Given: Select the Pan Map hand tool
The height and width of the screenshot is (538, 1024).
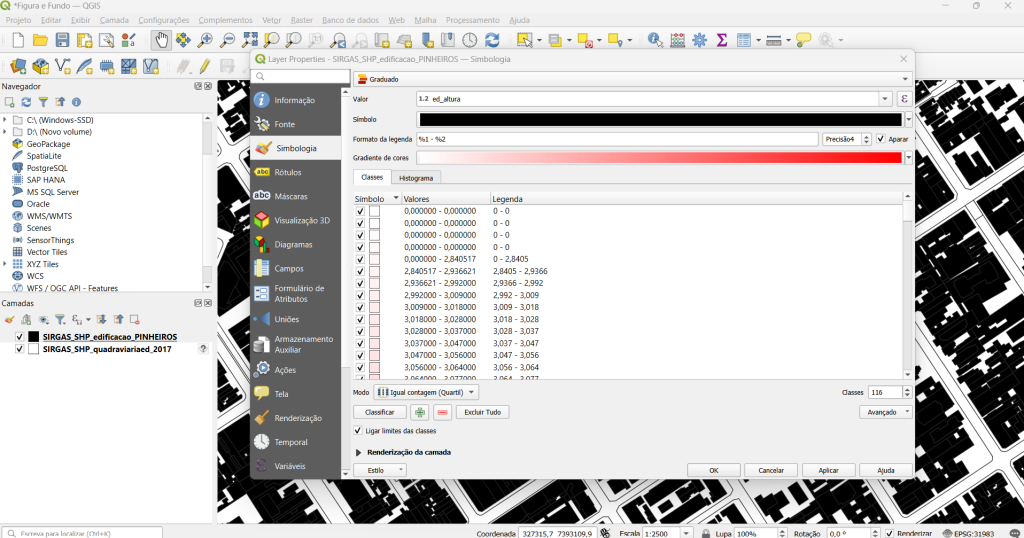Looking at the screenshot, I should (x=161, y=40).
